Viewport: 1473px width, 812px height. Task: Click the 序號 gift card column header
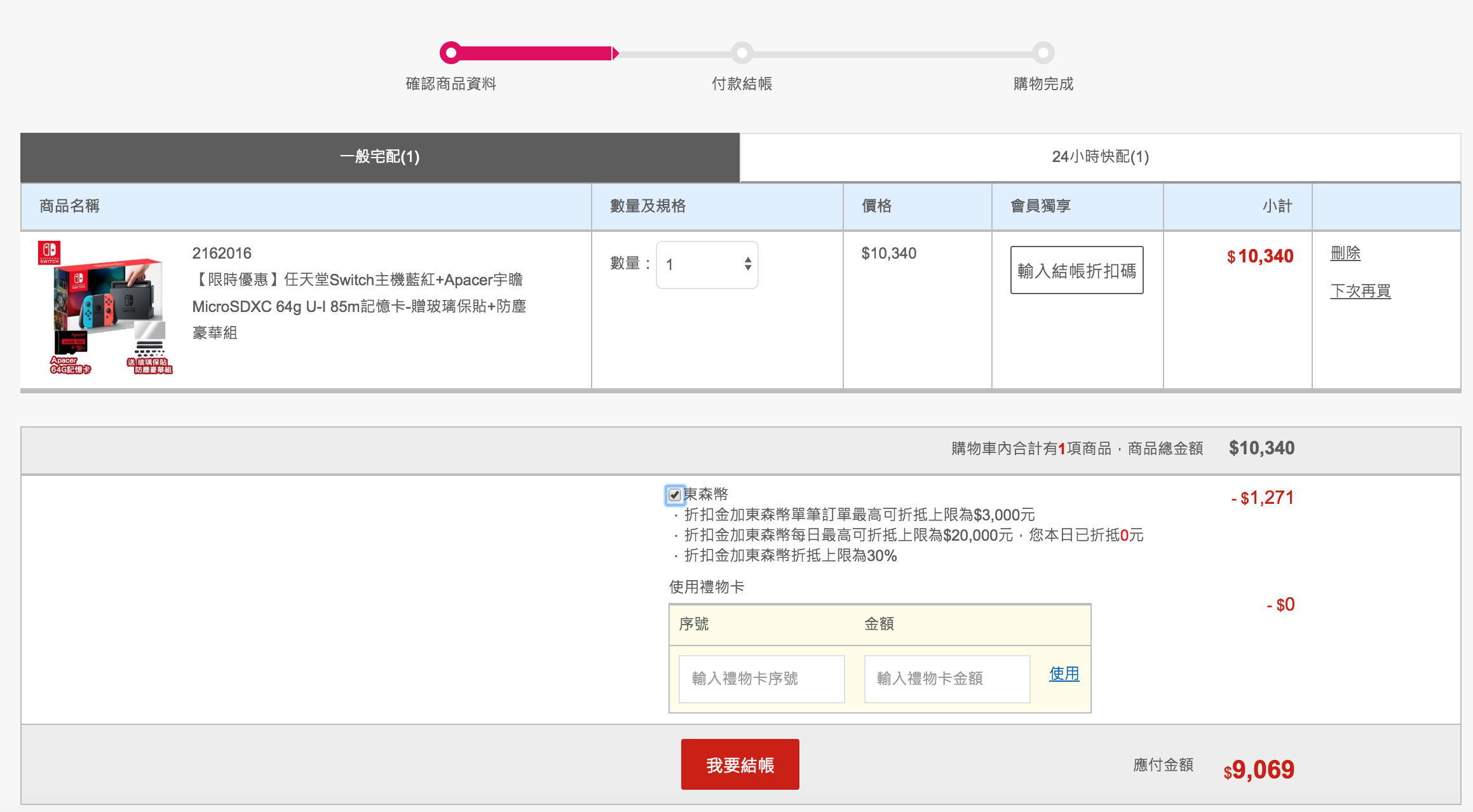(694, 624)
